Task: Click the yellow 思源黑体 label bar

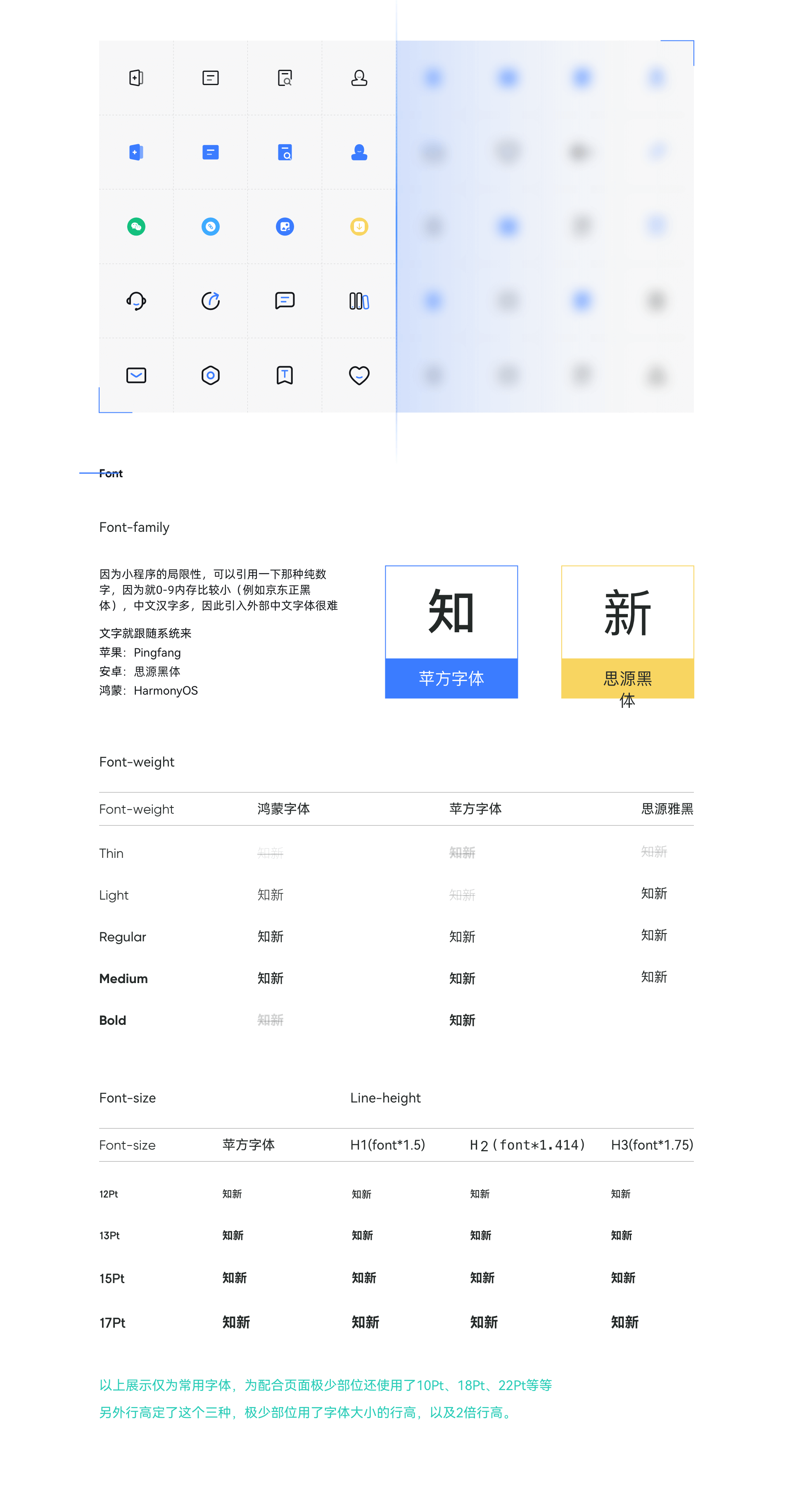Action: [627, 679]
